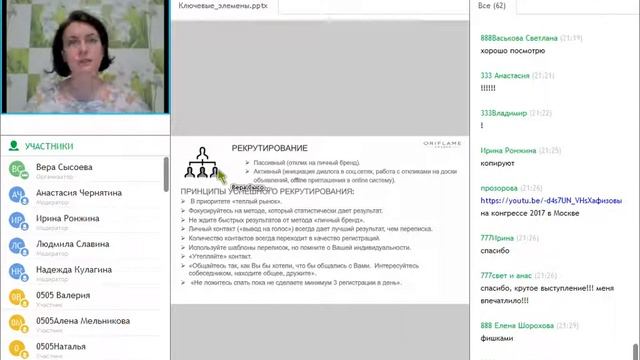
Task: Click the participants list scrollbar
Action: click(x=166, y=174)
